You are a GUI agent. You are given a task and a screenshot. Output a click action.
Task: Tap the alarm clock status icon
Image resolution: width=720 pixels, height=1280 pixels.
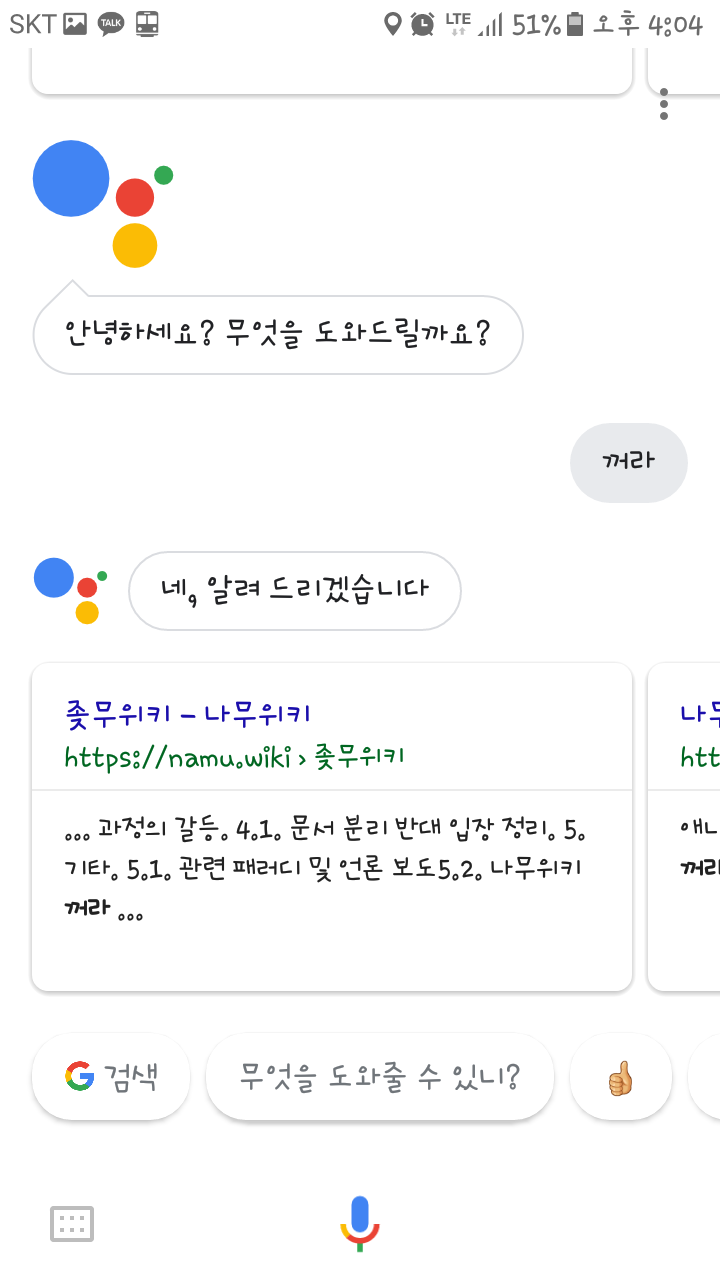click(423, 24)
